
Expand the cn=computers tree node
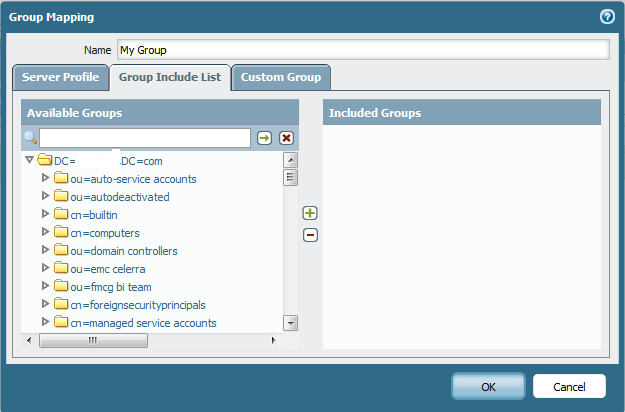point(45,233)
